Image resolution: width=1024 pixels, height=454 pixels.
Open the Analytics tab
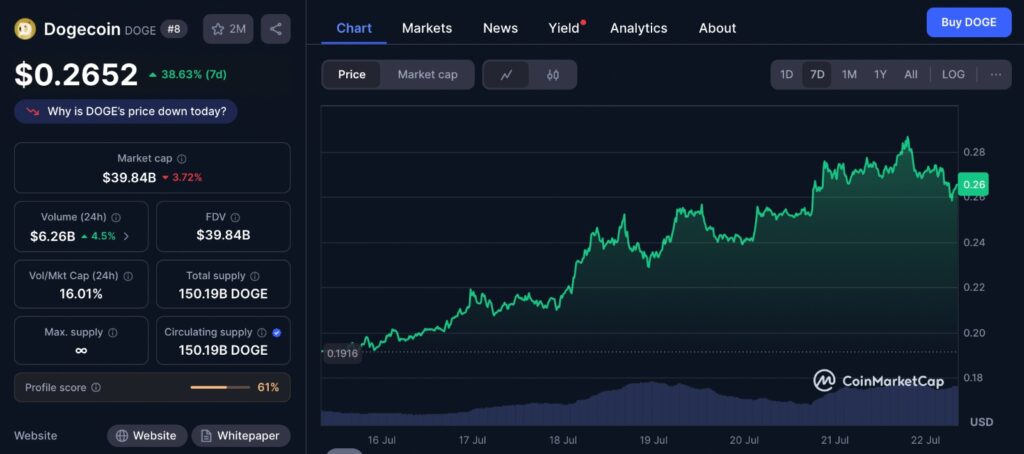(x=639, y=28)
